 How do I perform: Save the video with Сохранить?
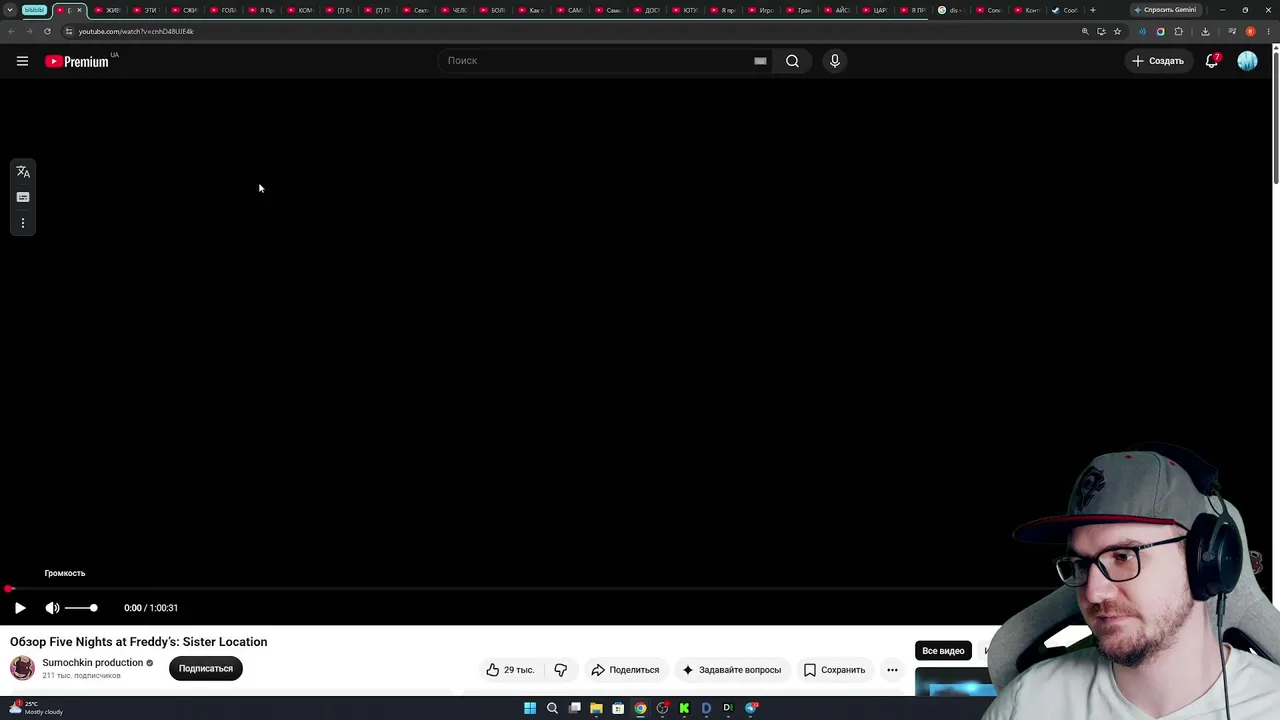click(834, 670)
